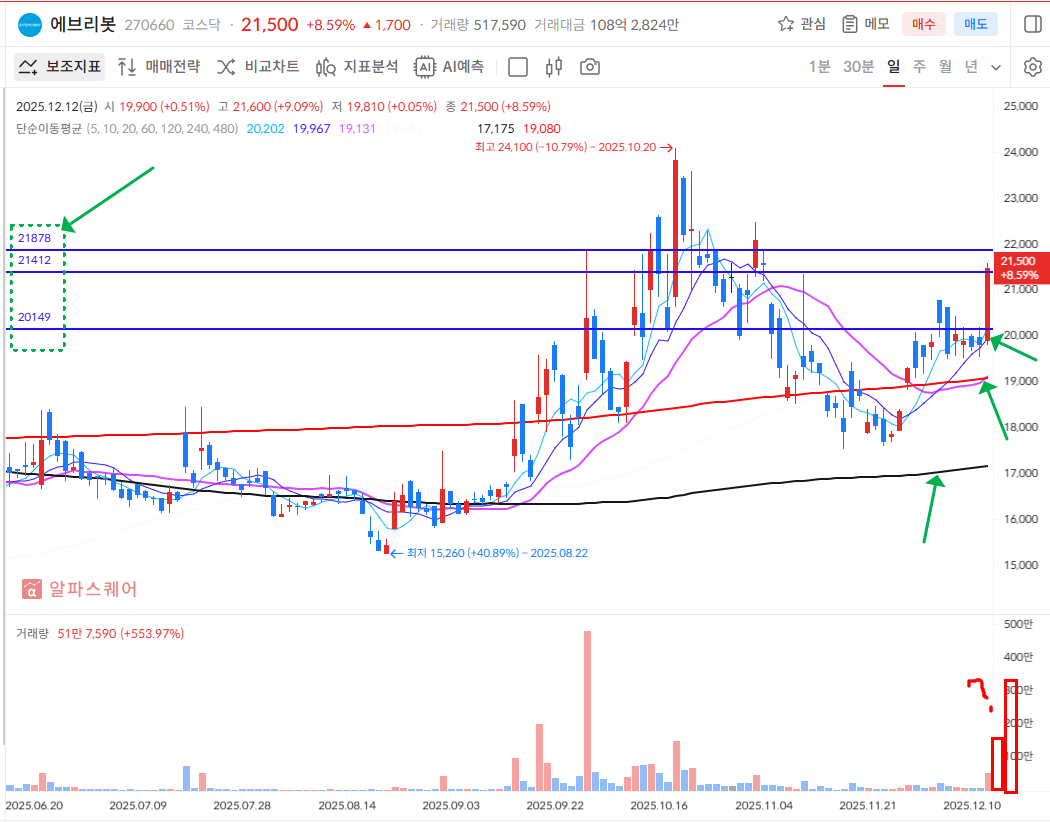Click the current price tag 21,500 on axis
Screen dimensions: 1050x822
[1019, 267]
